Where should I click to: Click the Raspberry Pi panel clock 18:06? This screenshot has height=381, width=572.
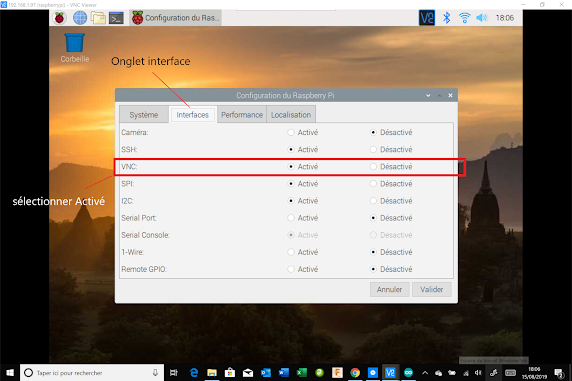click(505, 18)
